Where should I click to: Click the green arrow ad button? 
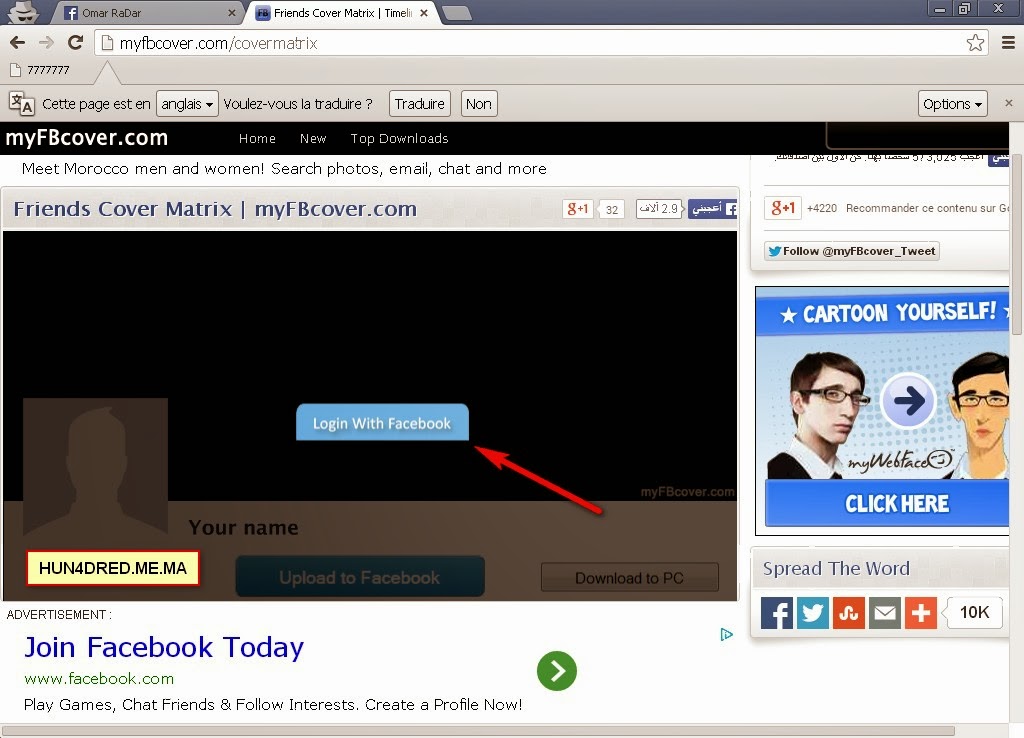click(556, 671)
